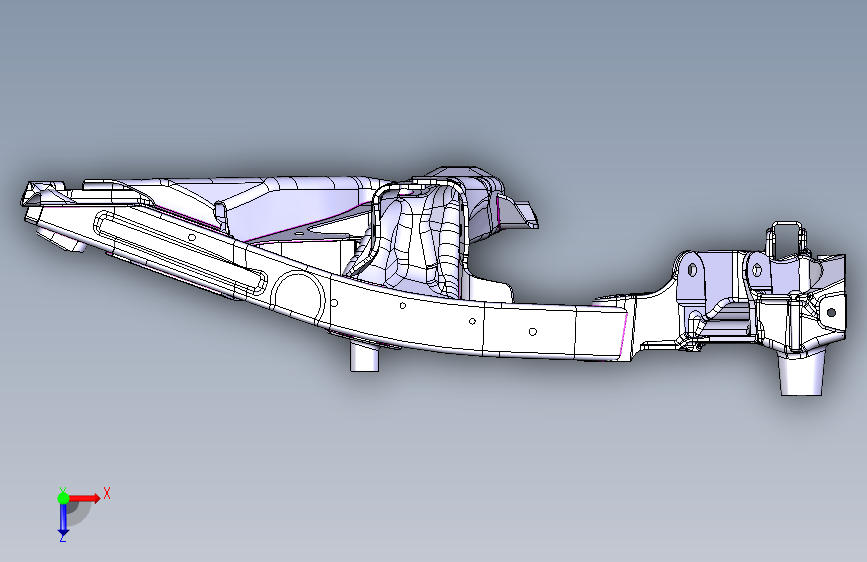Select the cylindrical mount below the rightmost bracket
Viewport: 867px width, 562px height.
point(801,373)
